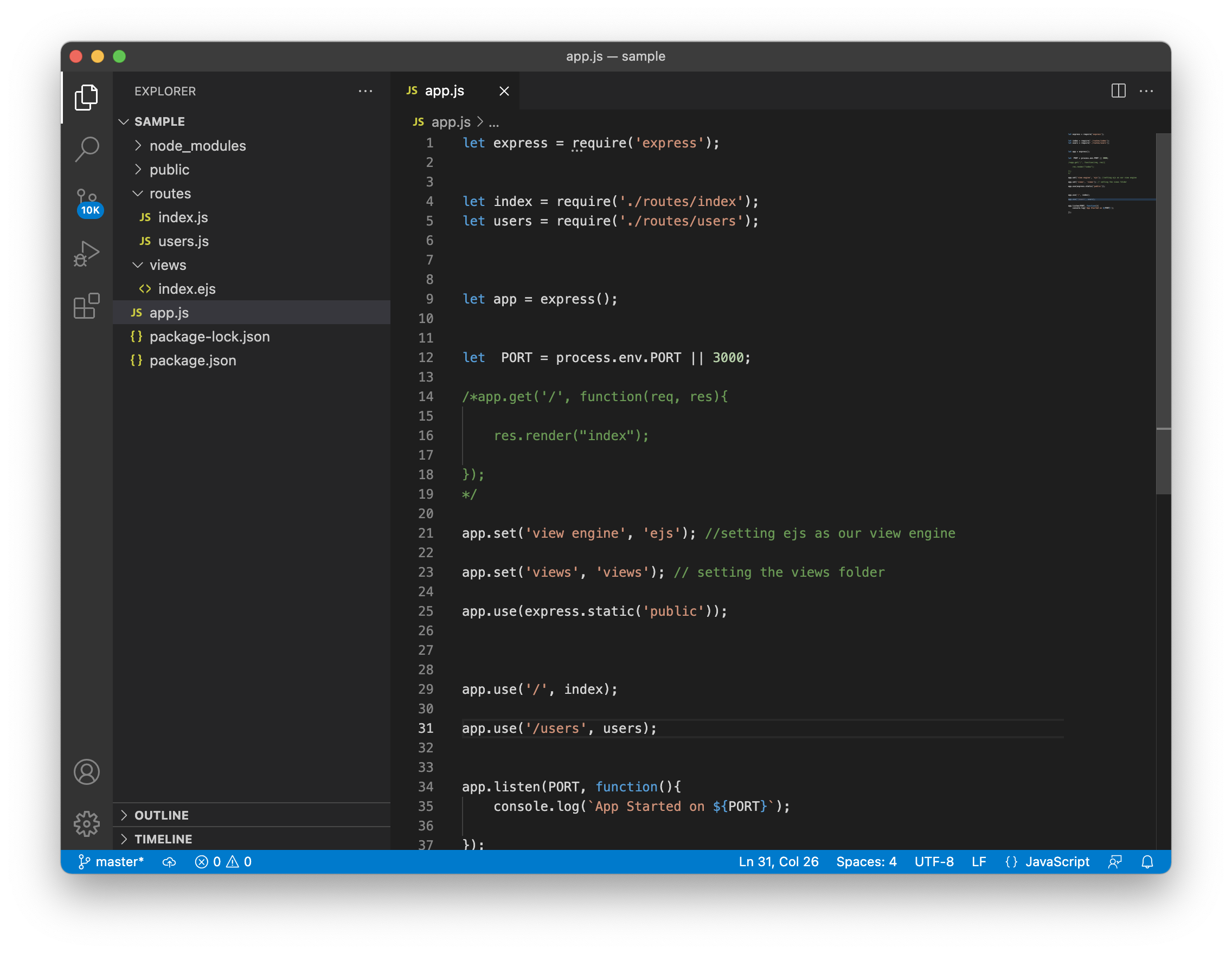Collapse the routes folder
Screen dimensions: 1232x954
(x=170, y=194)
